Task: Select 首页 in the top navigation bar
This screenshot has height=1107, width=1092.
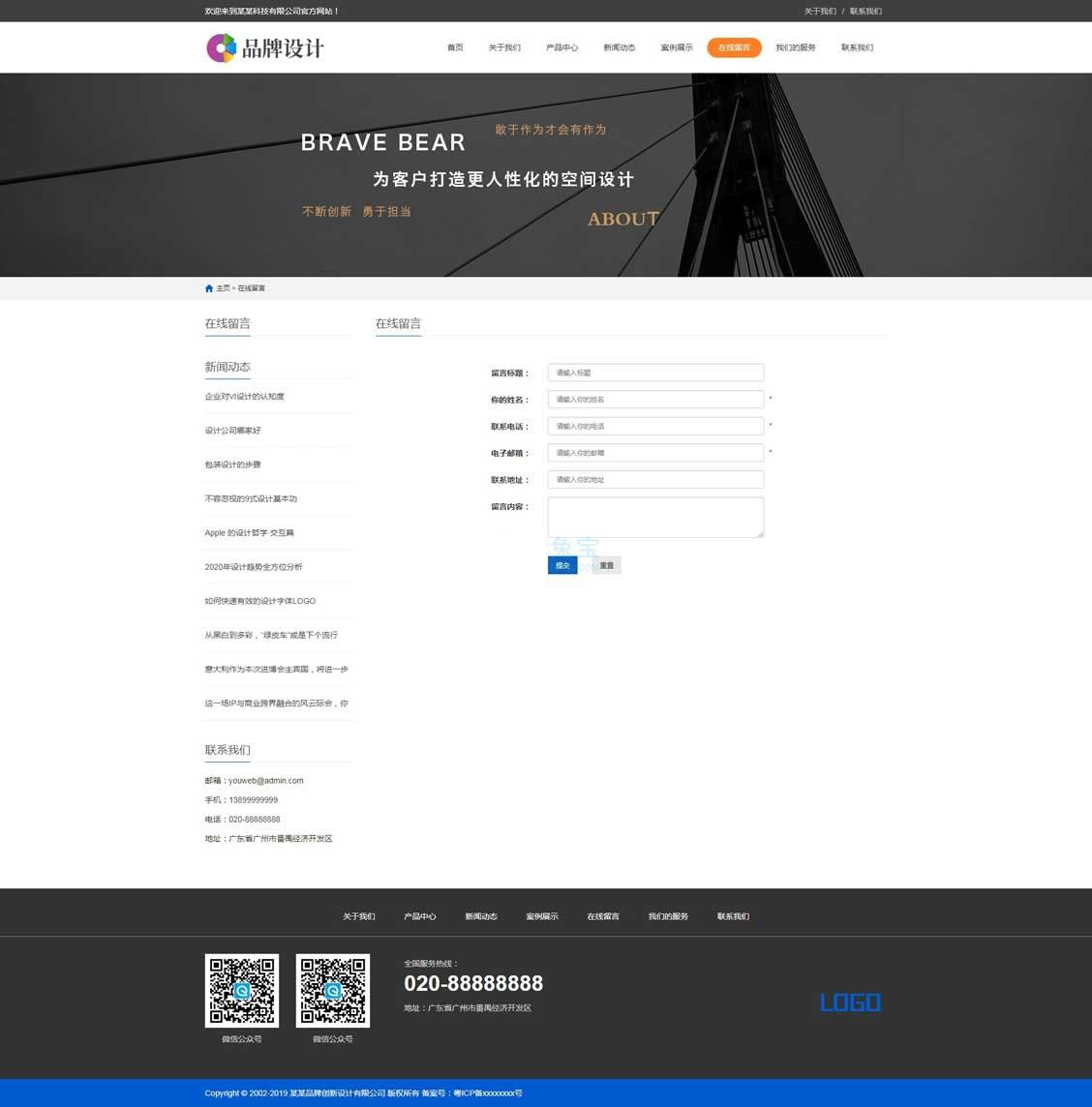Action: (x=455, y=47)
